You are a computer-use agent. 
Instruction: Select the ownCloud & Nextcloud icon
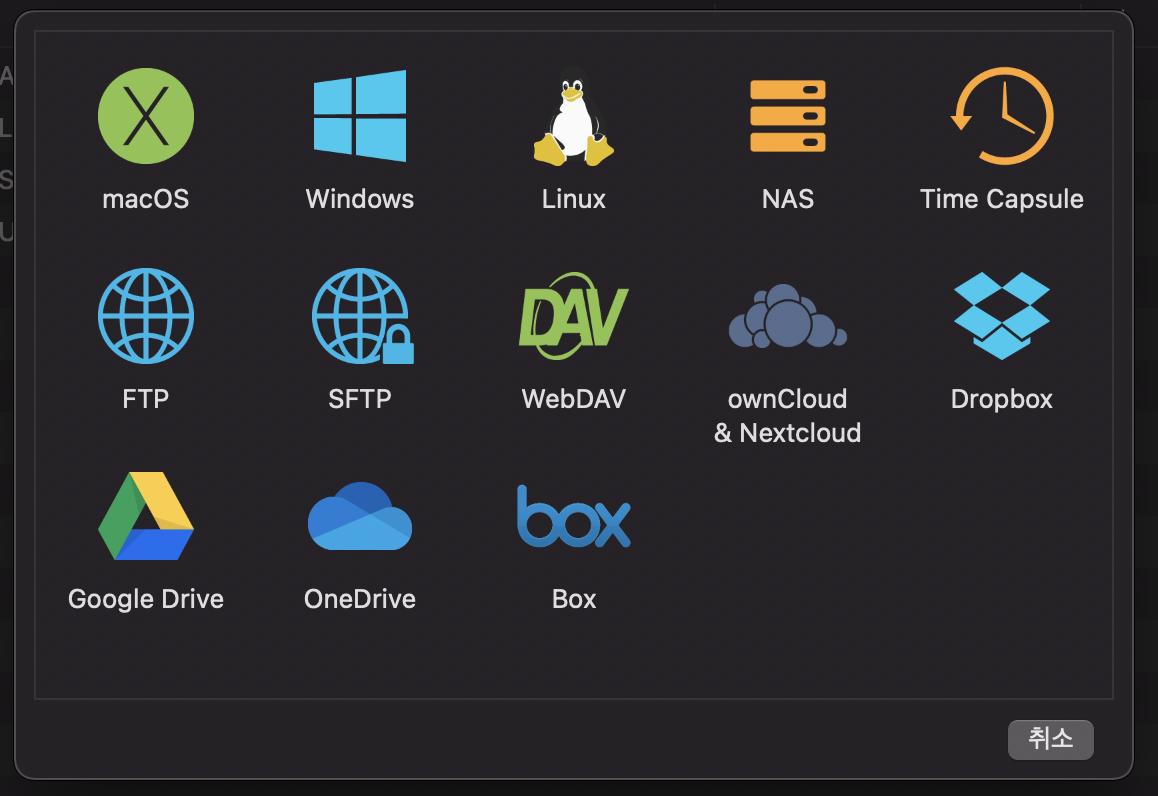(x=788, y=316)
